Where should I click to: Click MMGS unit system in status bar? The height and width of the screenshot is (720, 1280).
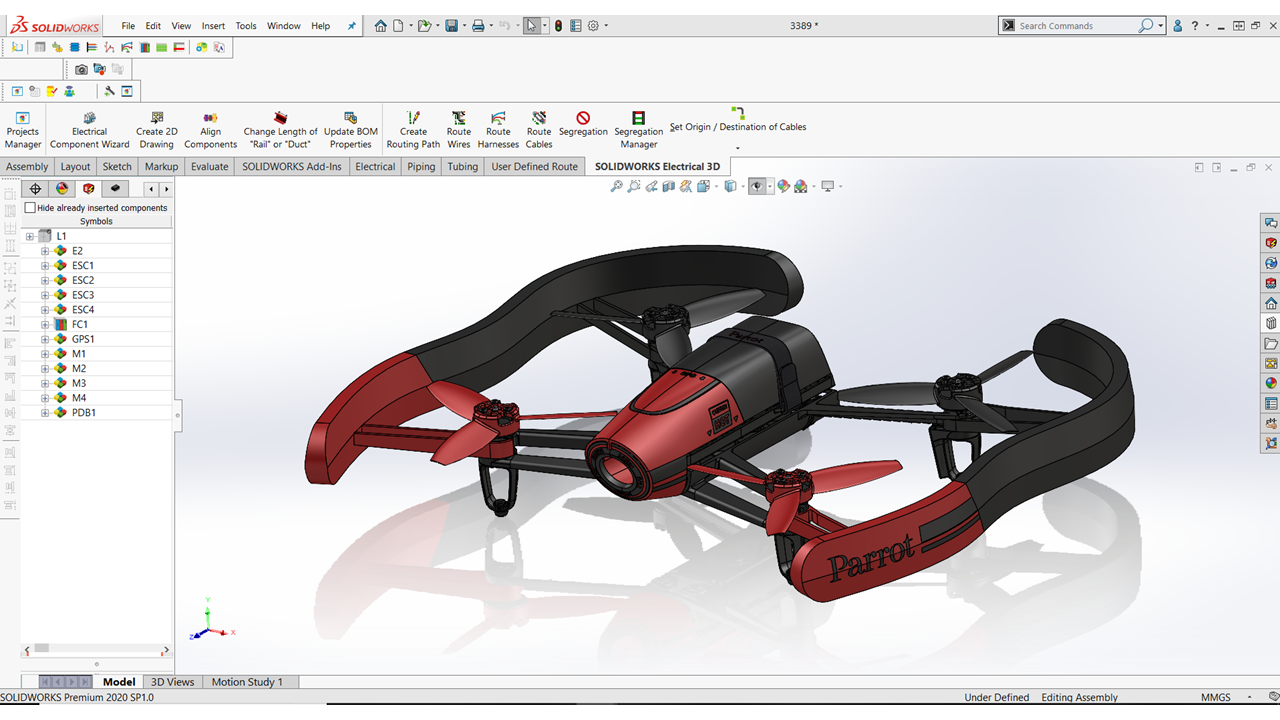tap(1215, 697)
